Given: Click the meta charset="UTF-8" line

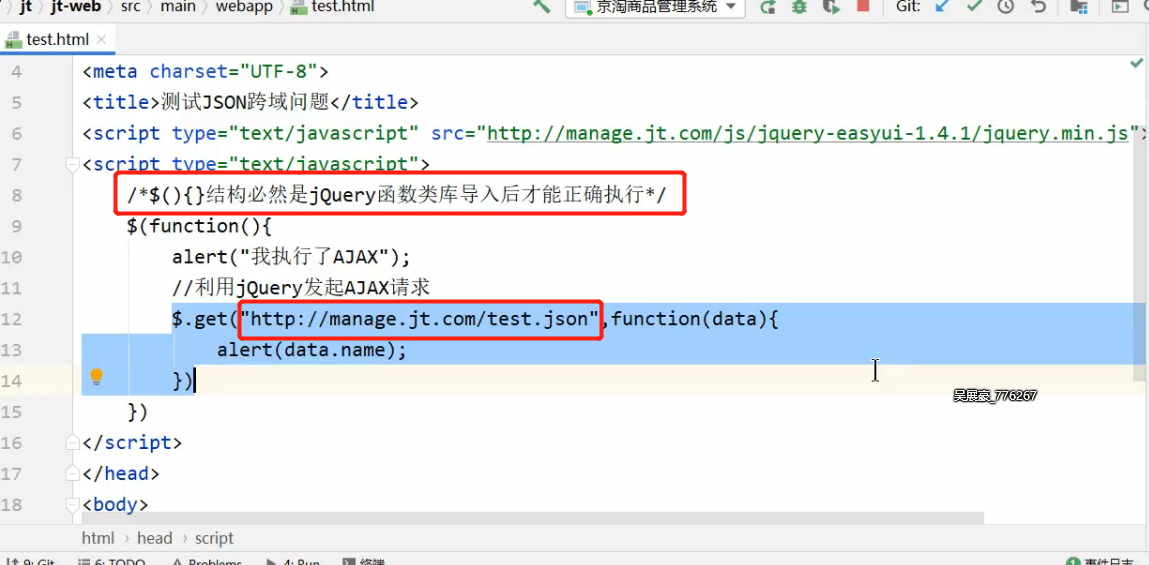Looking at the screenshot, I should coord(206,72).
